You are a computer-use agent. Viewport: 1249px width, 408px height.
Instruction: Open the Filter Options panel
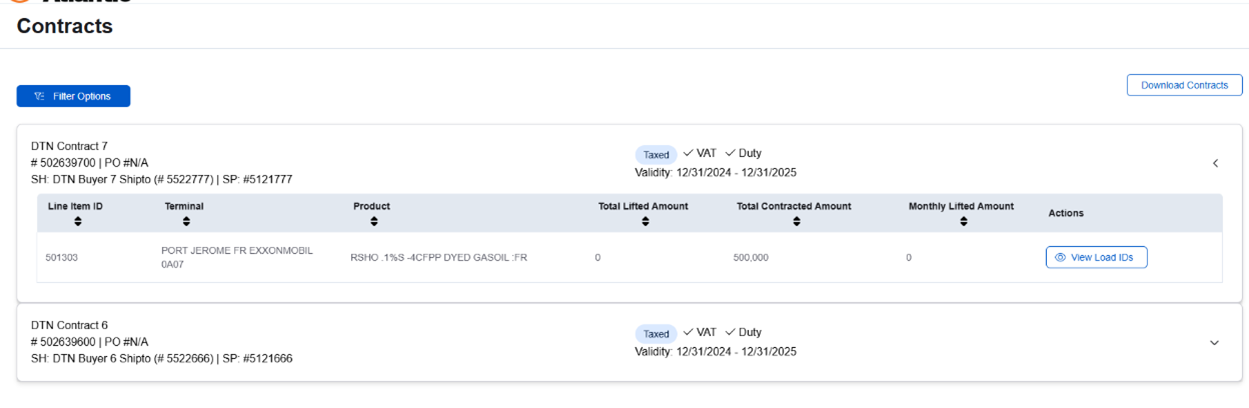tap(73, 96)
